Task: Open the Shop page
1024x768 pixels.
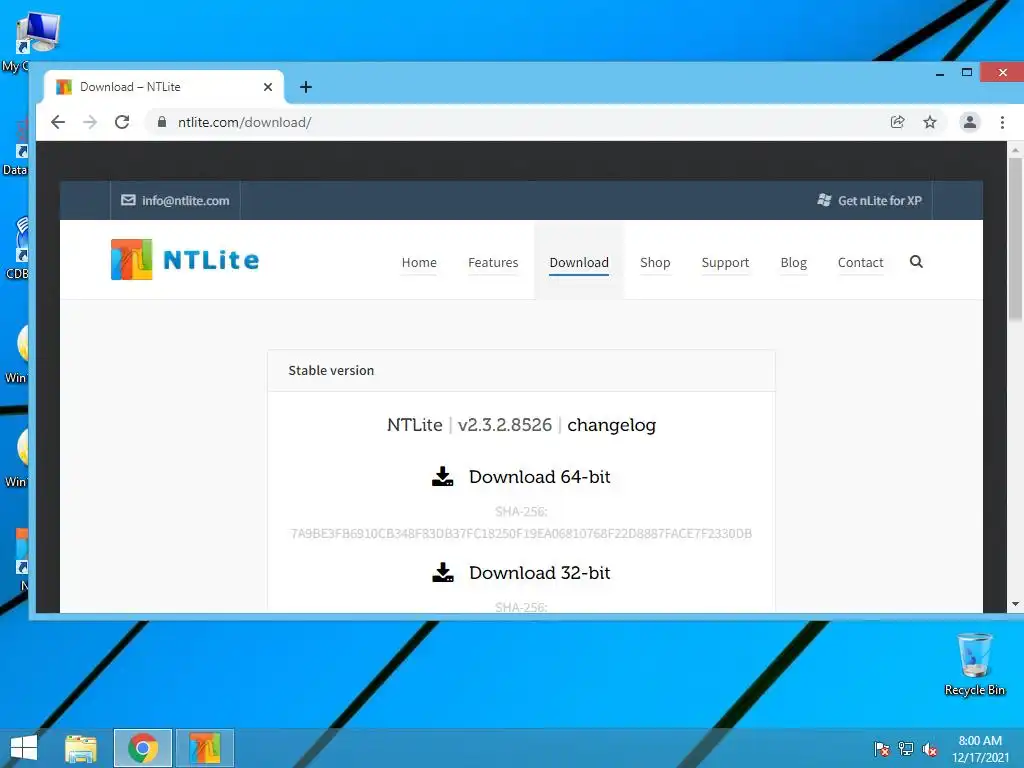Action: [655, 263]
